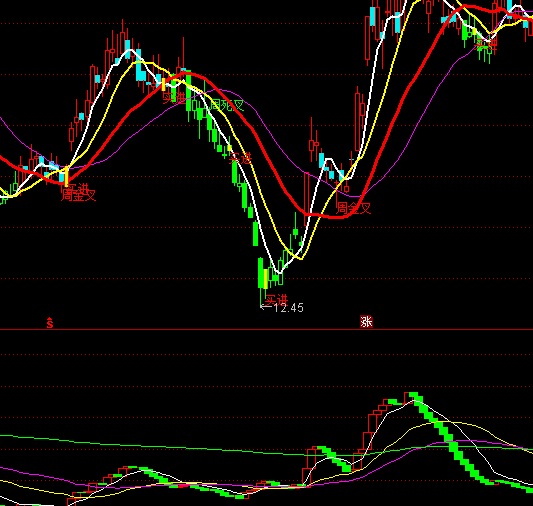
Task: Click the 买进 label left of 周死叉
Action: tap(174, 98)
